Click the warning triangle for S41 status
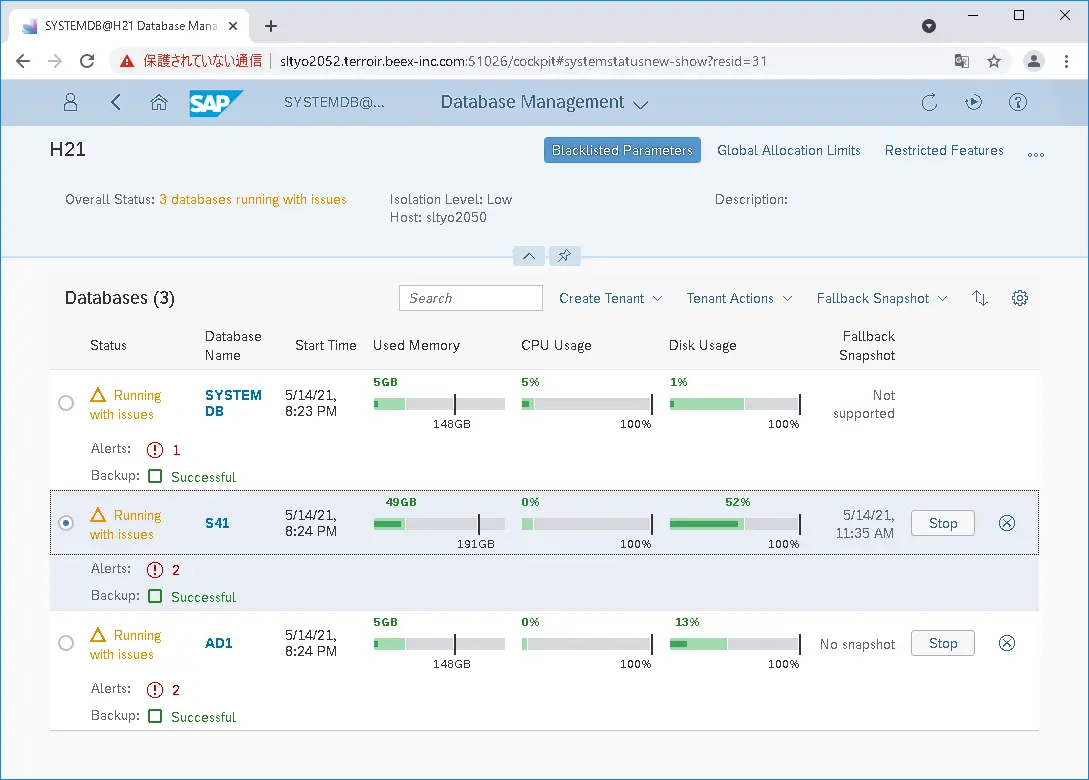This screenshot has width=1089, height=780. click(98, 515)
